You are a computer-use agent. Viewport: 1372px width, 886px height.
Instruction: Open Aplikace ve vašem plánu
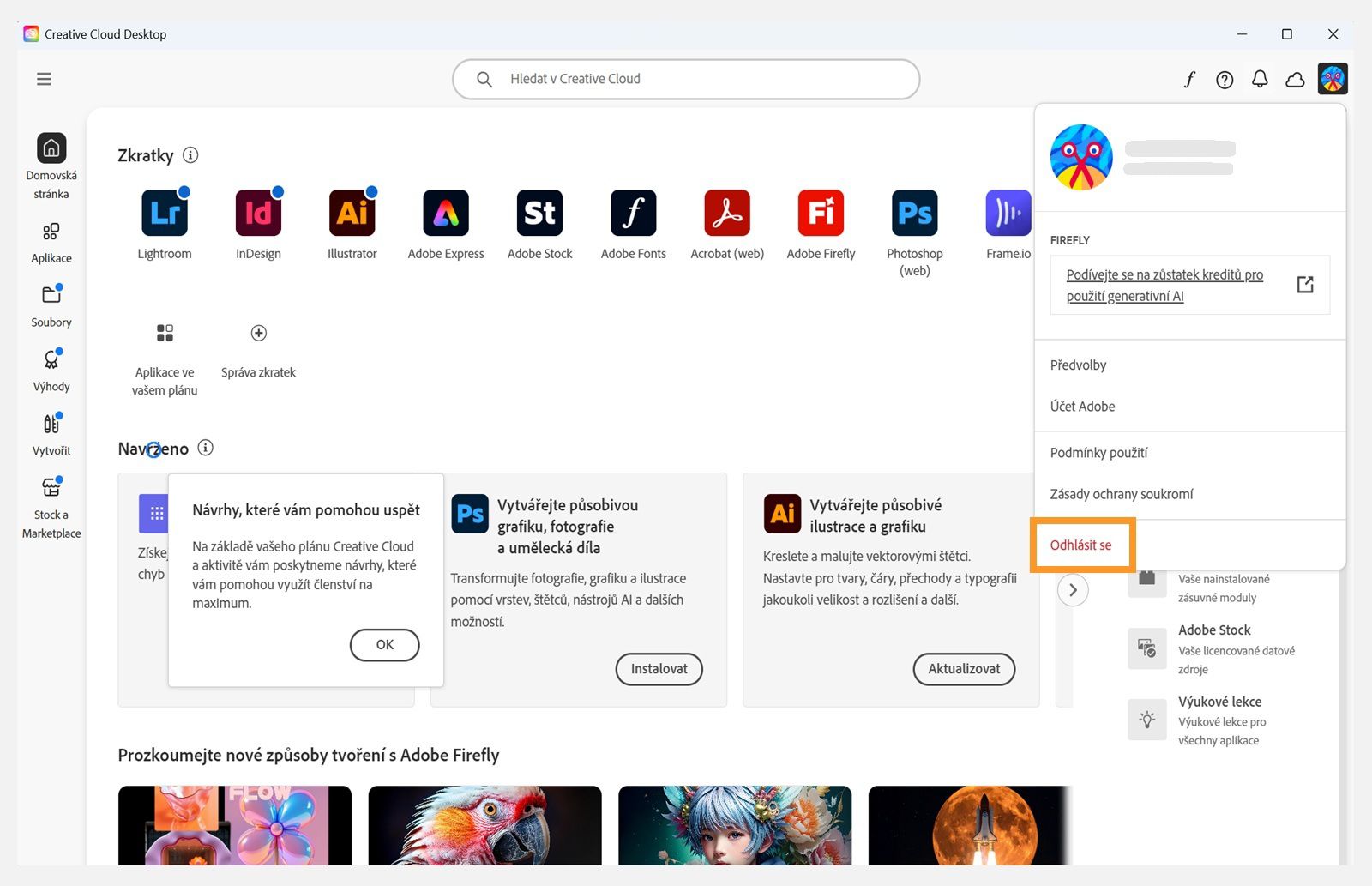pos(165,359)
